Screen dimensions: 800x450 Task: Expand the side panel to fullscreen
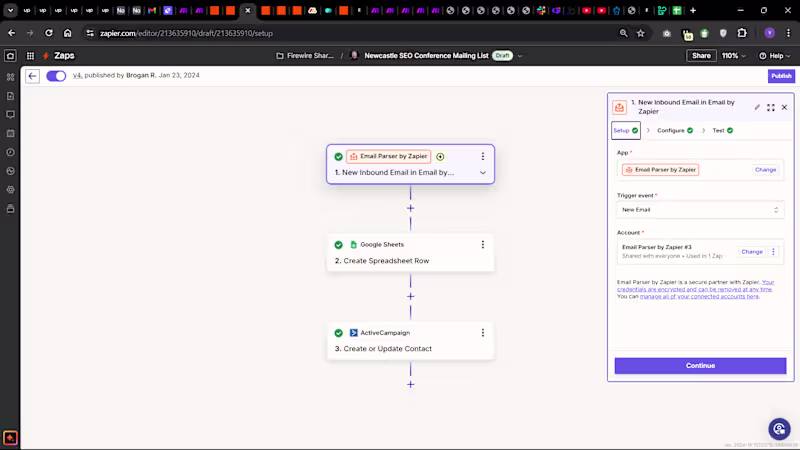770,107
